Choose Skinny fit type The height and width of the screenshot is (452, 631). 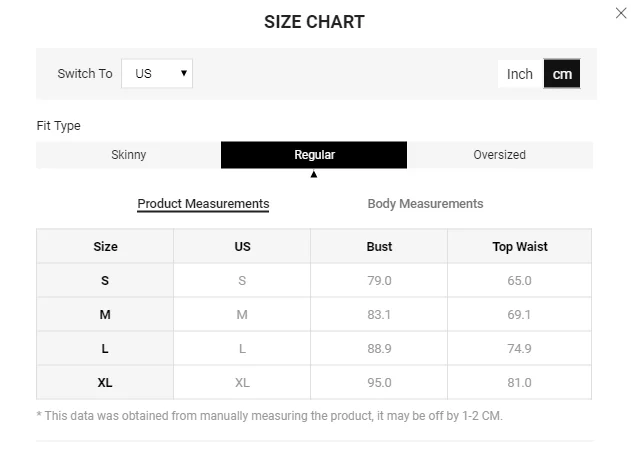(x=129, y=155)
